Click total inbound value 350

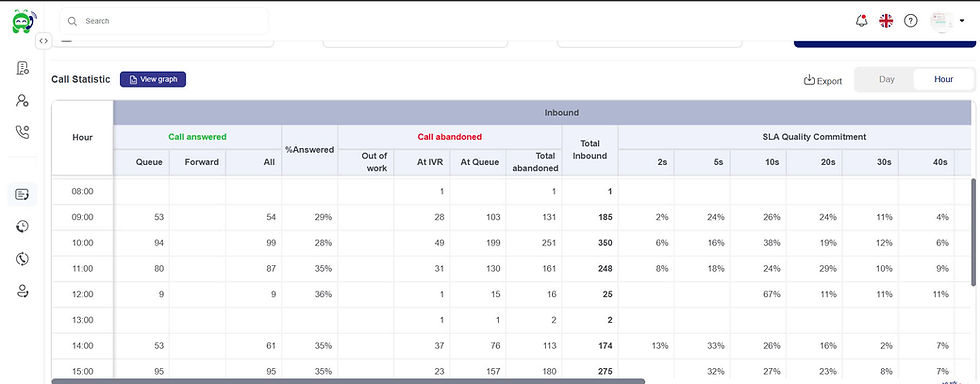pos(604,243)
